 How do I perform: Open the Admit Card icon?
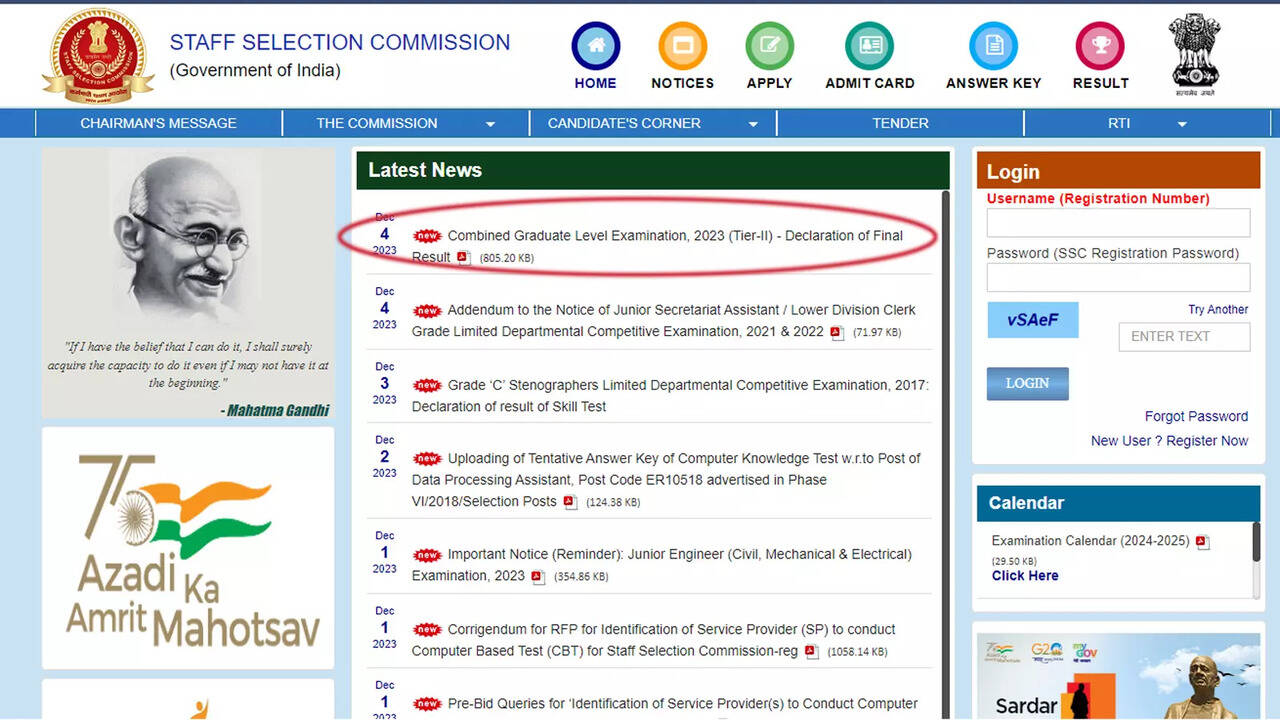tap(869, 46)
